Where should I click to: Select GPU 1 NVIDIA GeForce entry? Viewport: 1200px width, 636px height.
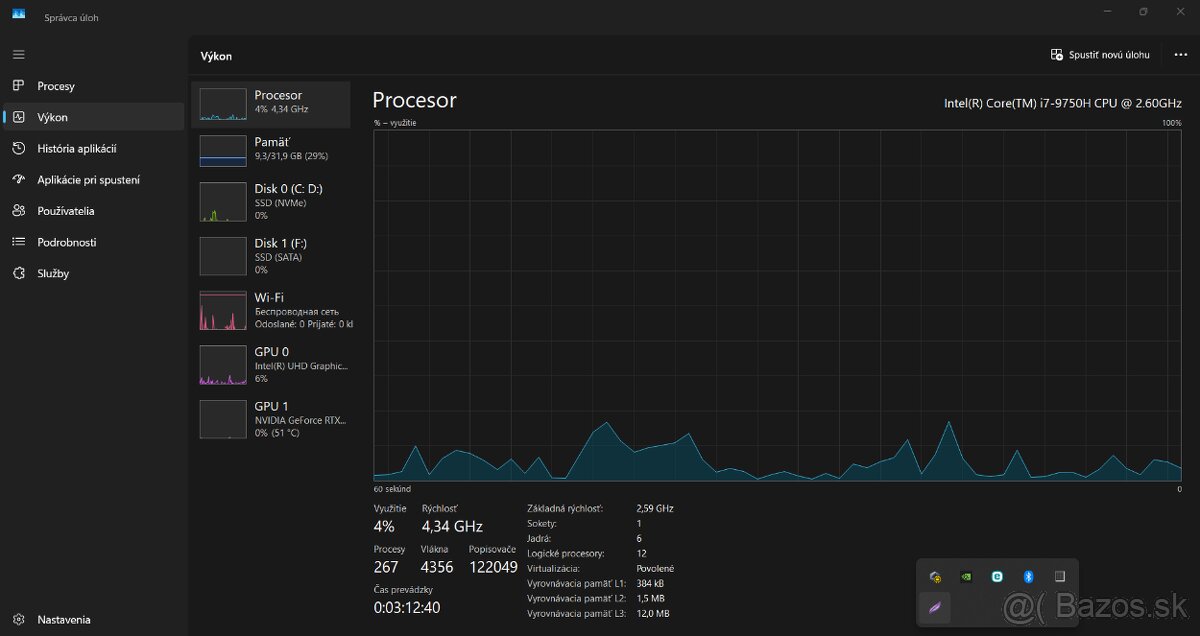pos(271,419)
